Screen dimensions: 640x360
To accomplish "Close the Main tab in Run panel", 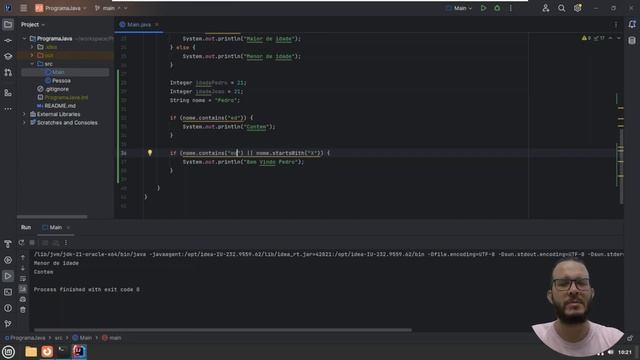I will (68, 227).
